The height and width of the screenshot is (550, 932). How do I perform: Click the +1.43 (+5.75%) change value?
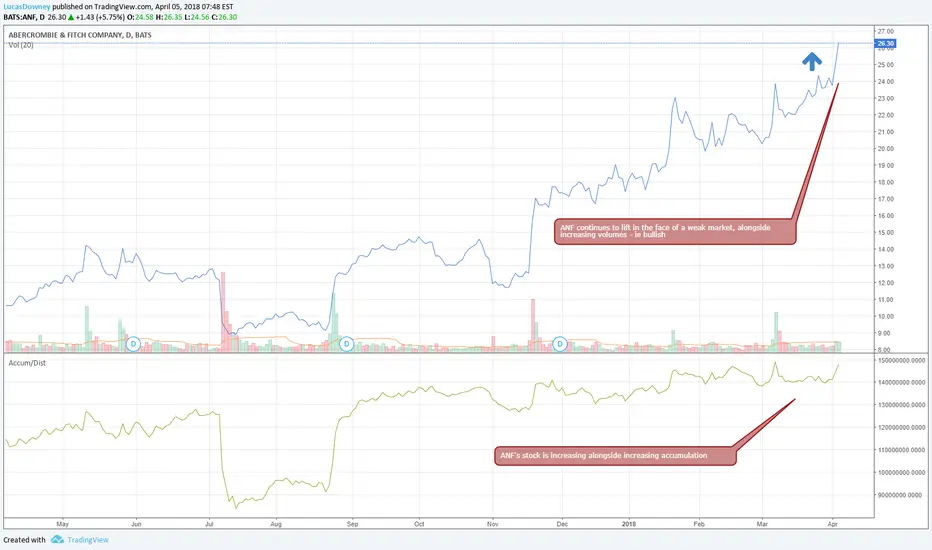coord(100,17)
